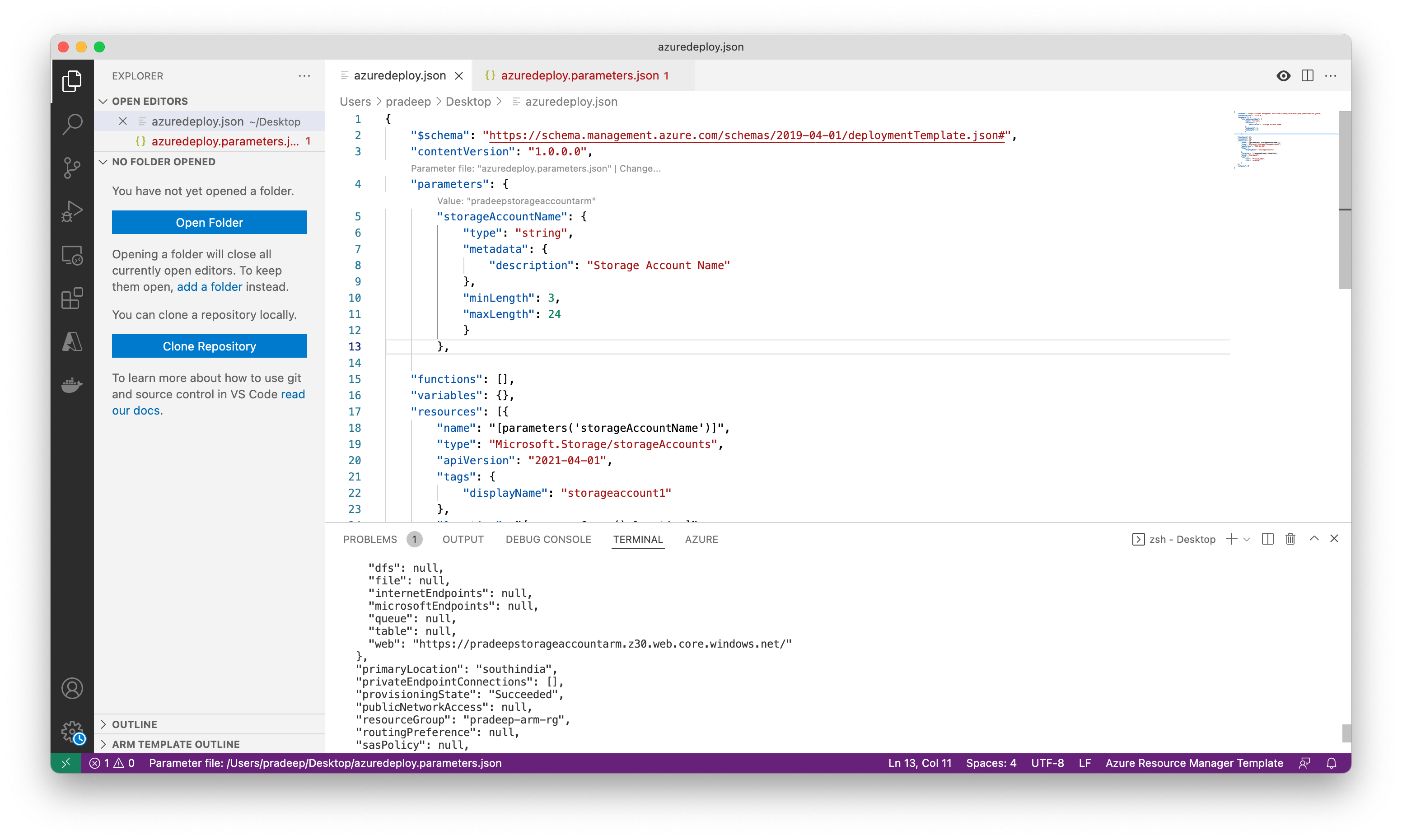This screenshot has width=1402, height=840.
Task: Click the 'read our docs' link
Action: (293, 395)
